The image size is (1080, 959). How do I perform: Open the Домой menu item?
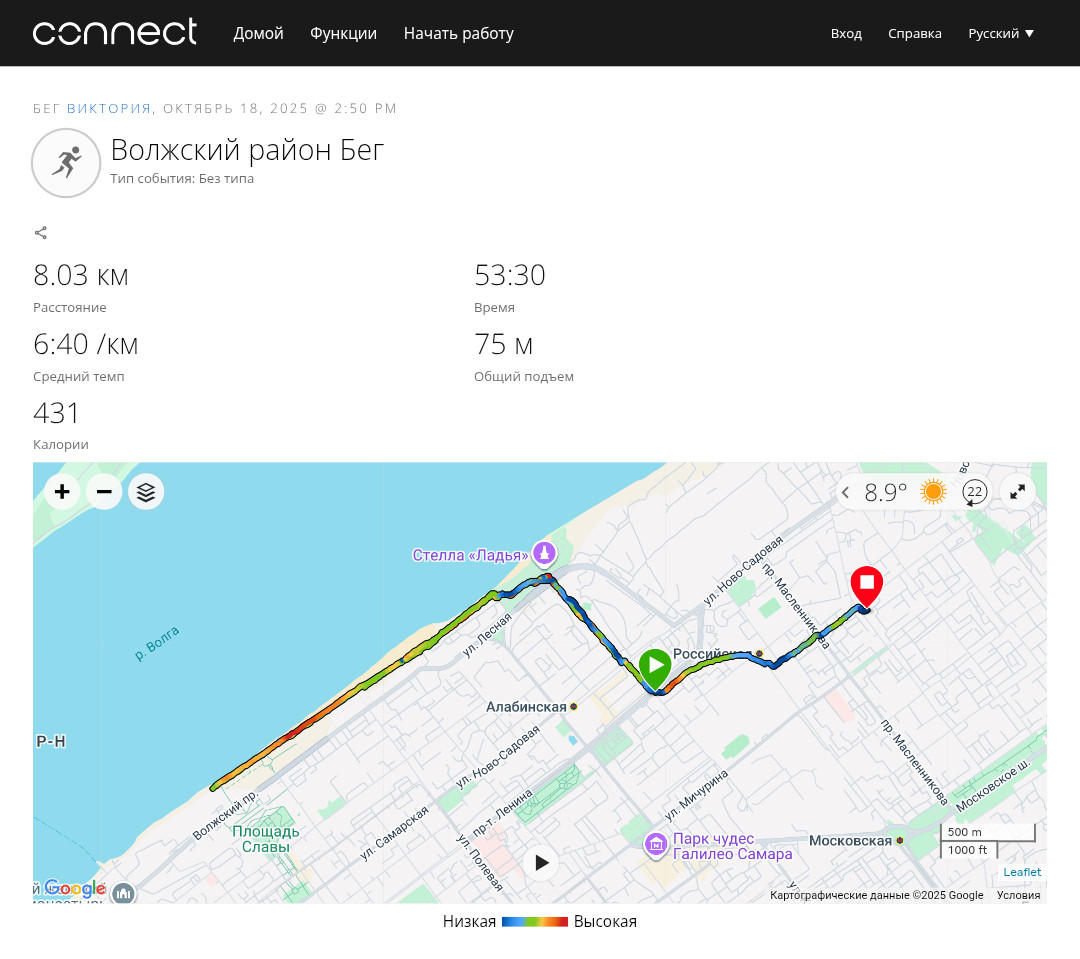tap(258, 33)
